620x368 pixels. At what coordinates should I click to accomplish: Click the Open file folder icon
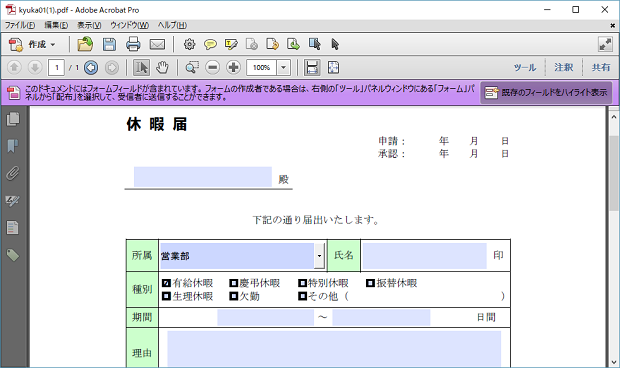[x=85, y=44]
